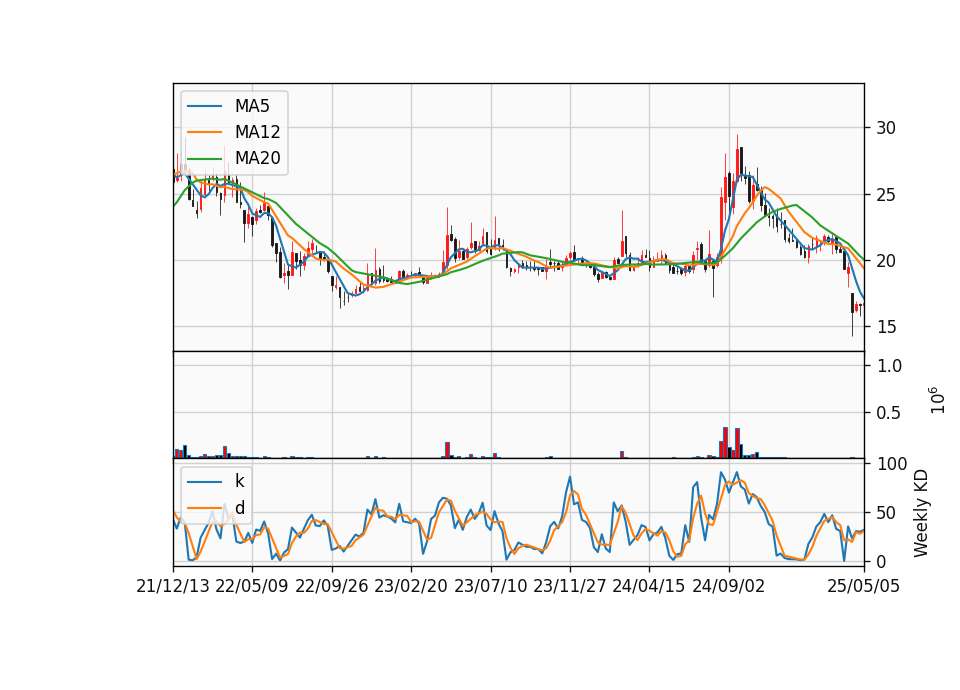Click the 24/04/15 date label
This screenshot has height=690, width=960.
[649, 586]
